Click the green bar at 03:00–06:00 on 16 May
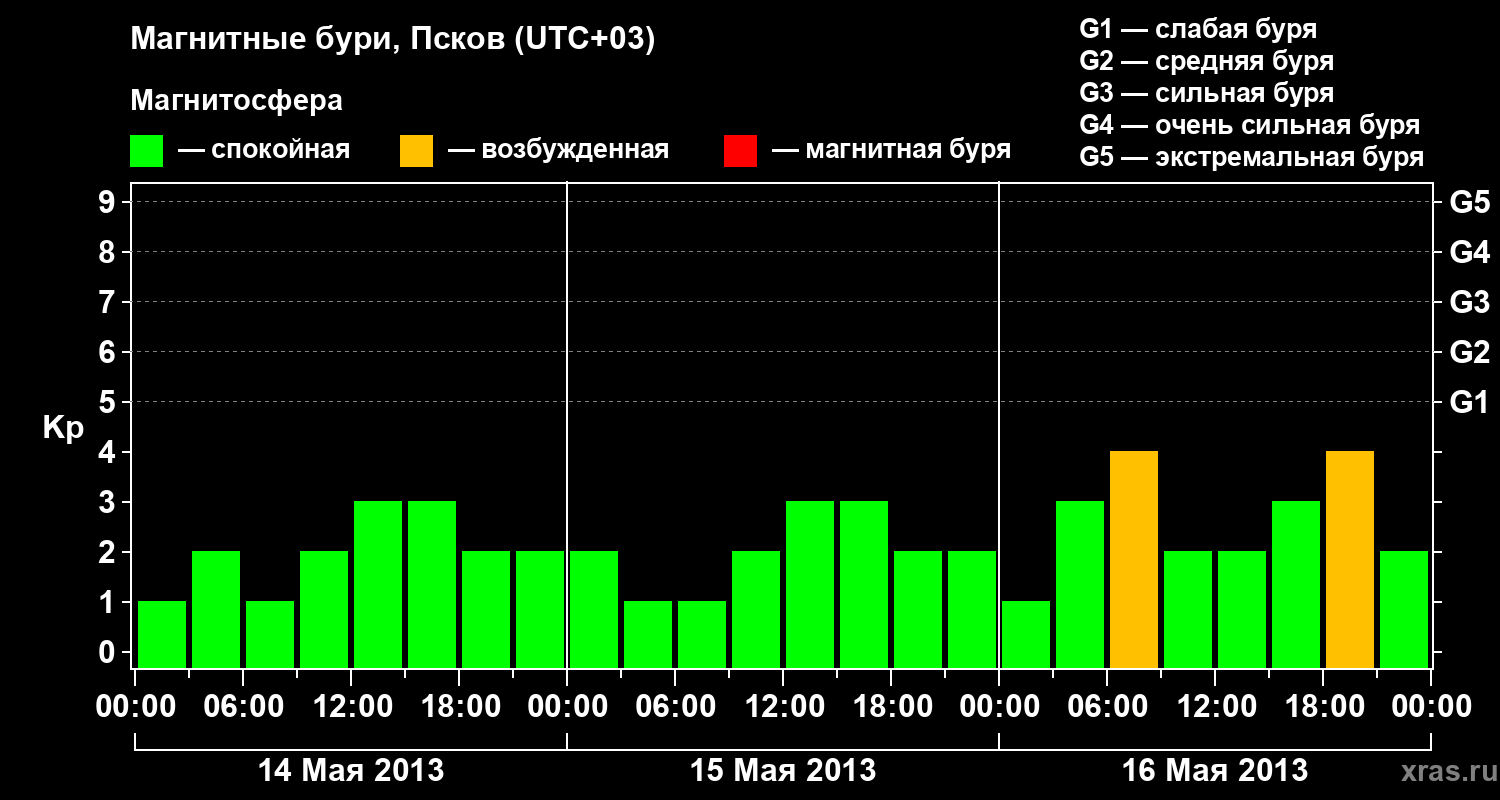The width and height of the screenshot is (1500, 800). 1080,584
